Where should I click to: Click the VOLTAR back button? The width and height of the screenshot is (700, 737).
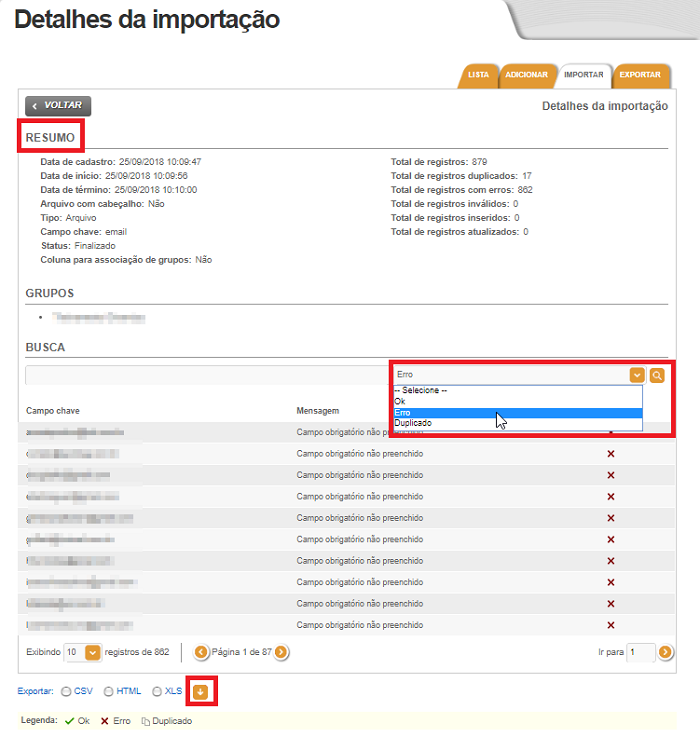point(58,106)
